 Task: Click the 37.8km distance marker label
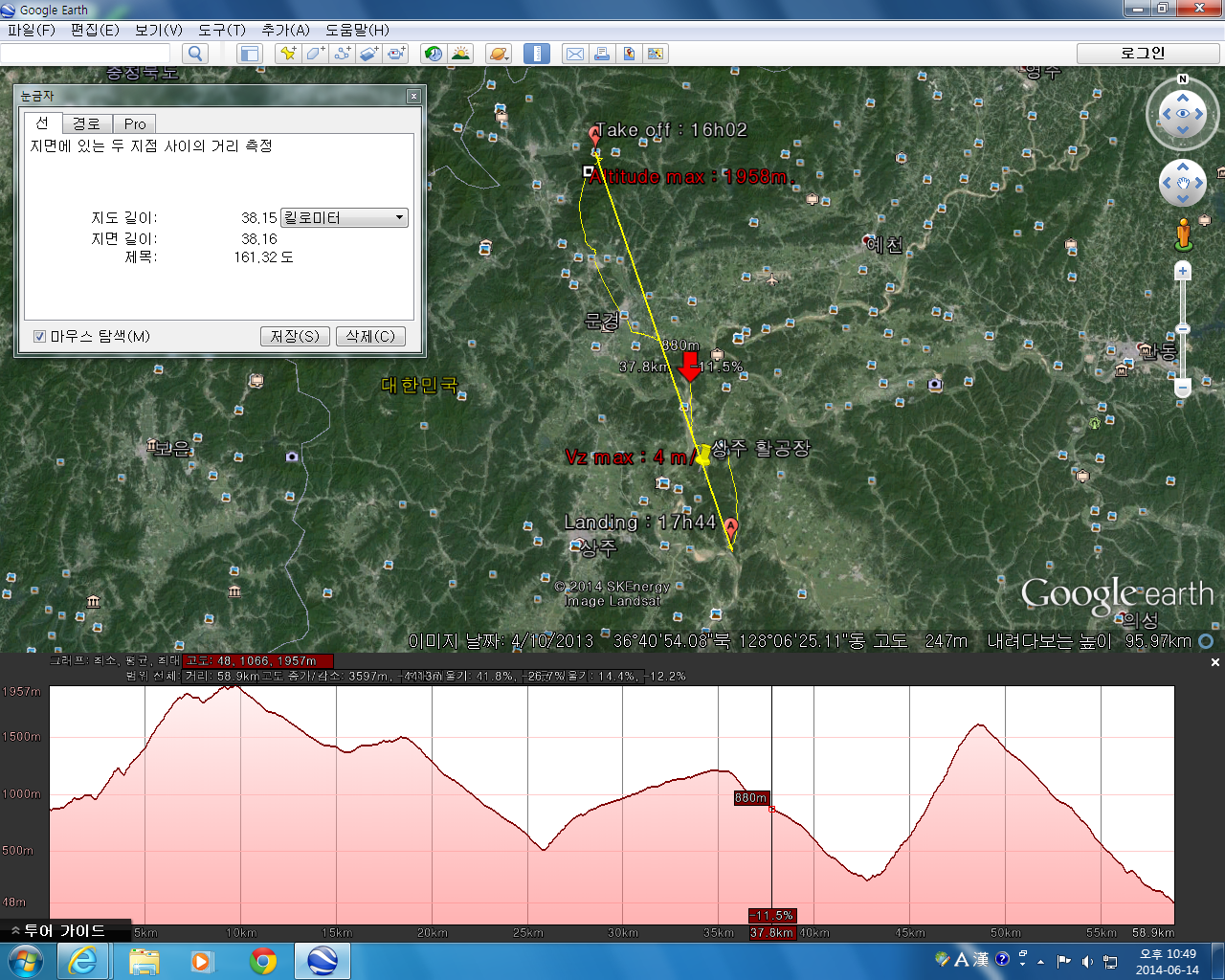pyautogui.click(x=771, y=932)
